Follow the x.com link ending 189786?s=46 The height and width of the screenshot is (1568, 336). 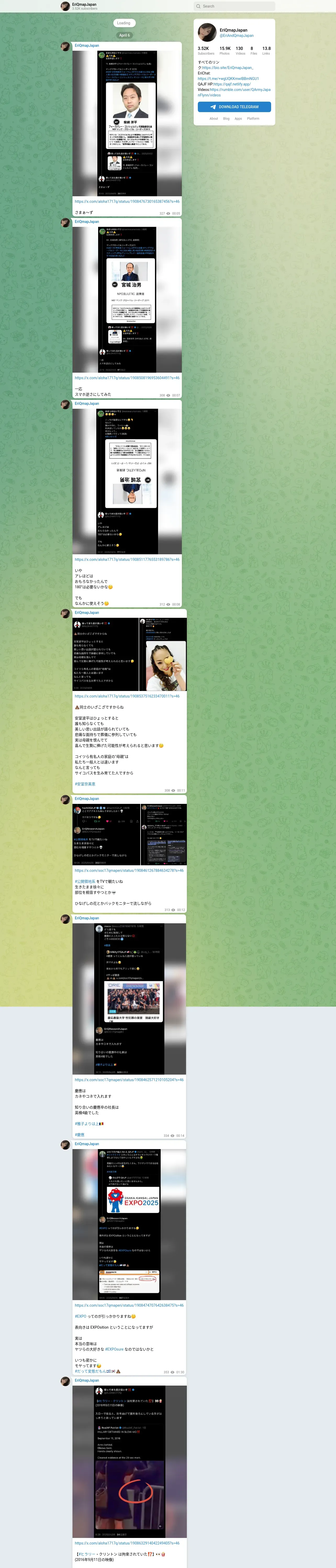127,560
